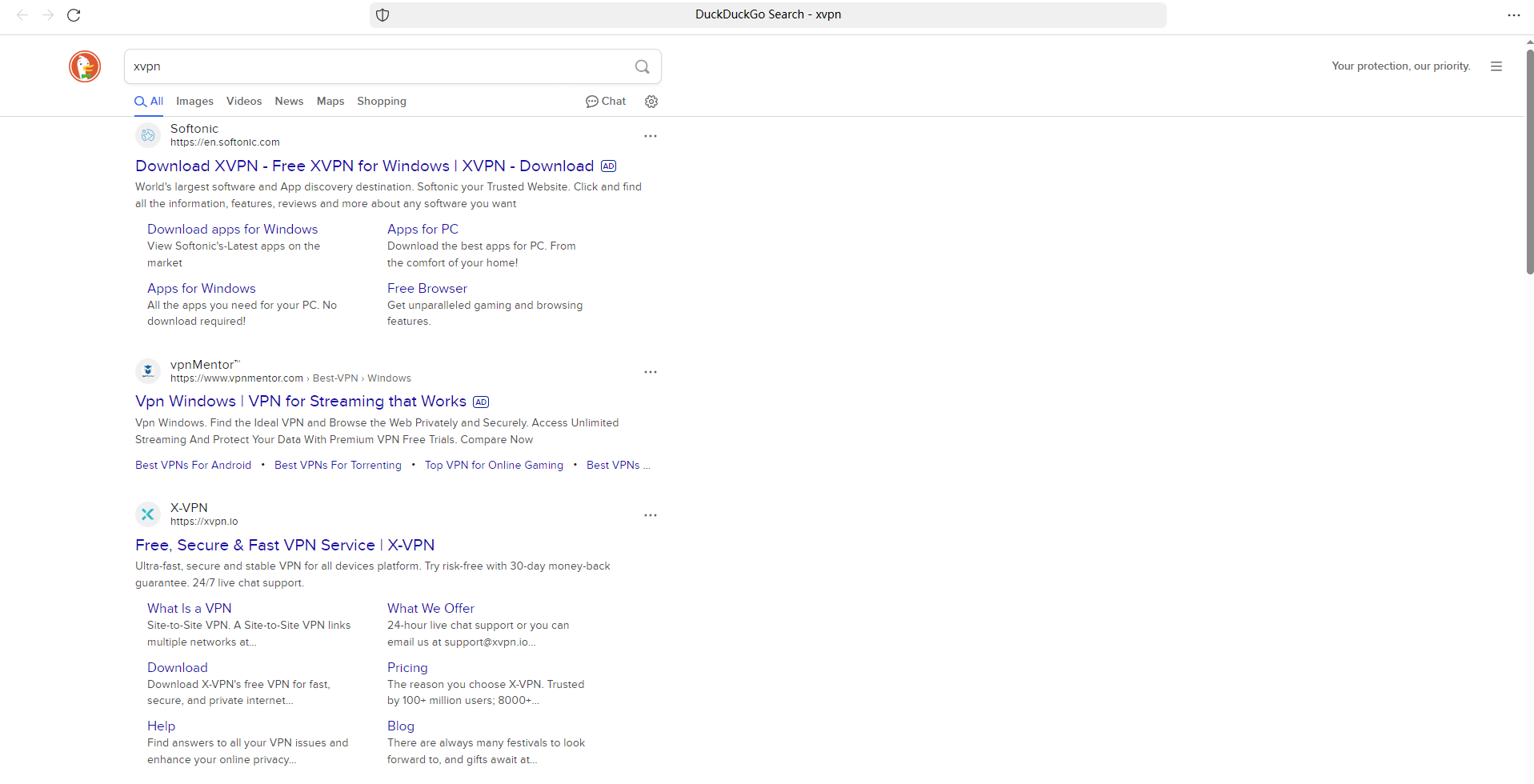This screenshot has width=1534, height=784.
Task: Switch to the Maps tab
Action: pos(330,102)
